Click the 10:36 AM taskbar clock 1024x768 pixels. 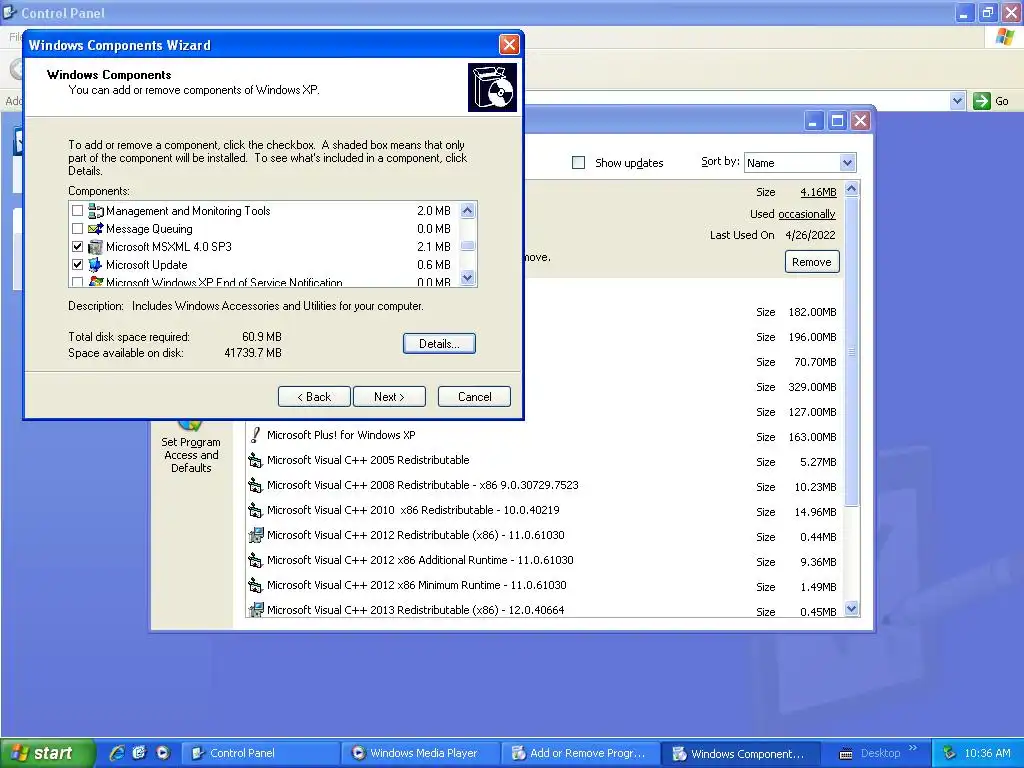coord(987,753)
